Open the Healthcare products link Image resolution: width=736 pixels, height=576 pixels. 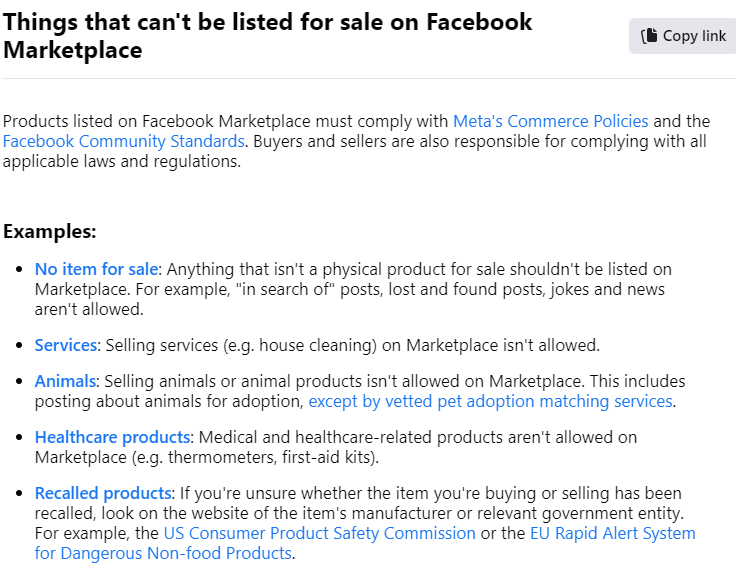coord(112,437)
